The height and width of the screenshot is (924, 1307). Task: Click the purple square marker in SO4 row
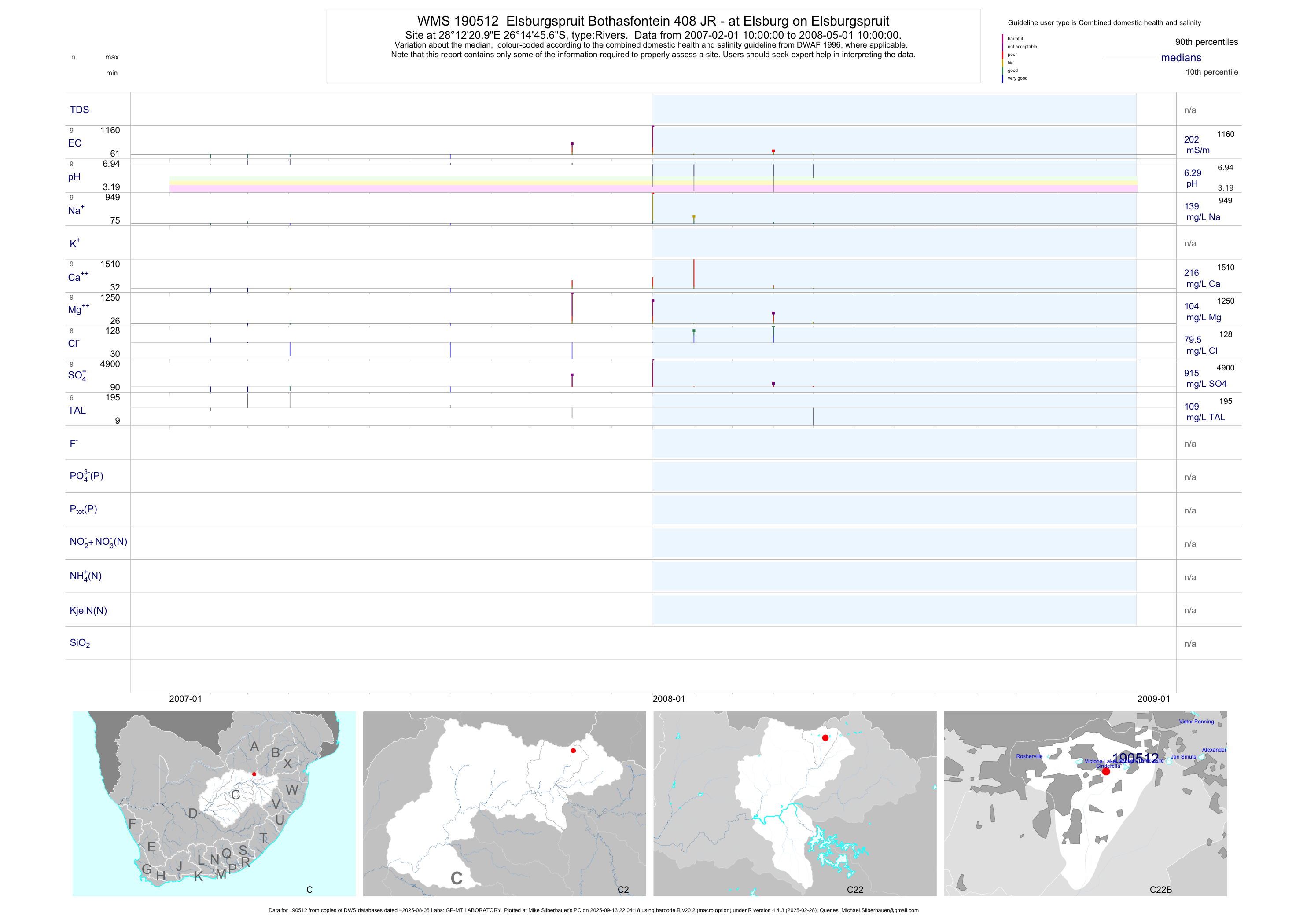[x=572, y=375]
